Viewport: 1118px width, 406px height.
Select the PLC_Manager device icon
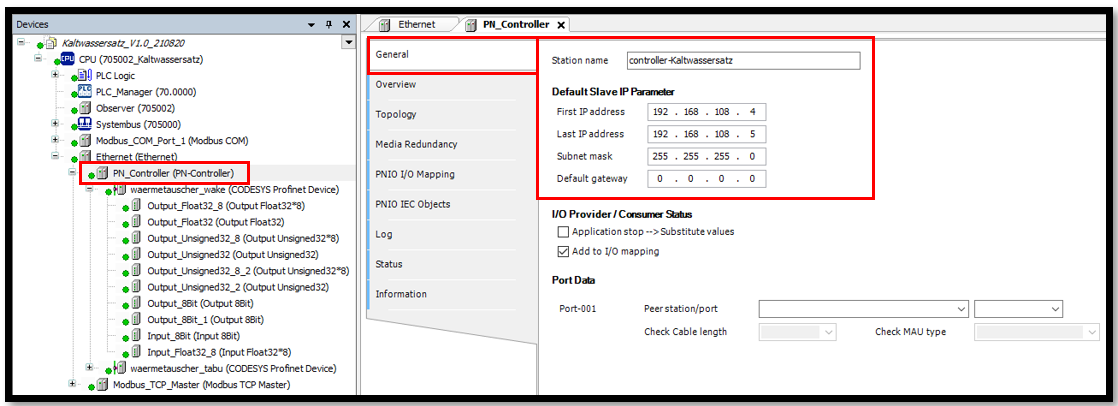point(85,91)
